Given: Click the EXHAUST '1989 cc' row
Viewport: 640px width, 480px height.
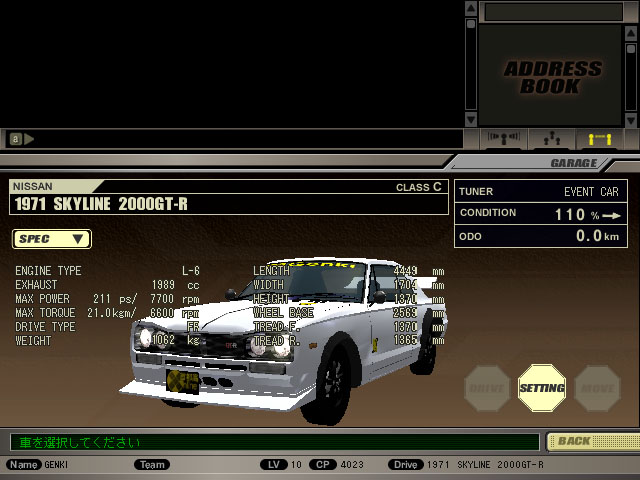Looking at the screenshot, I should pyautogui.click(x=107, y=284).
